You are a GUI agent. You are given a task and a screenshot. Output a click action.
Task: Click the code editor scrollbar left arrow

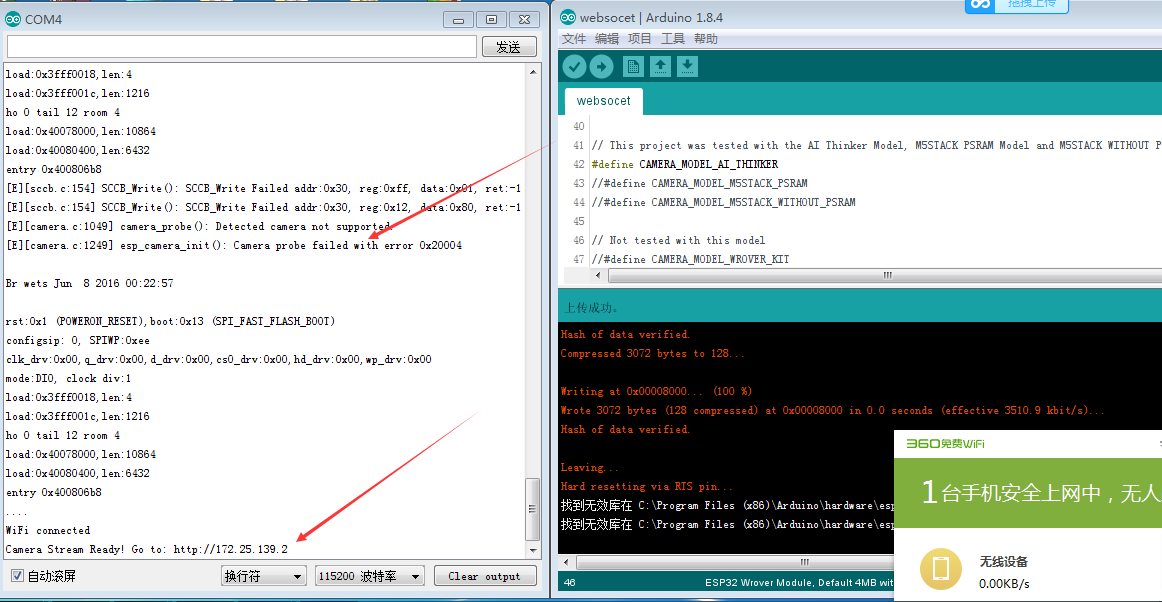[599, 275]
